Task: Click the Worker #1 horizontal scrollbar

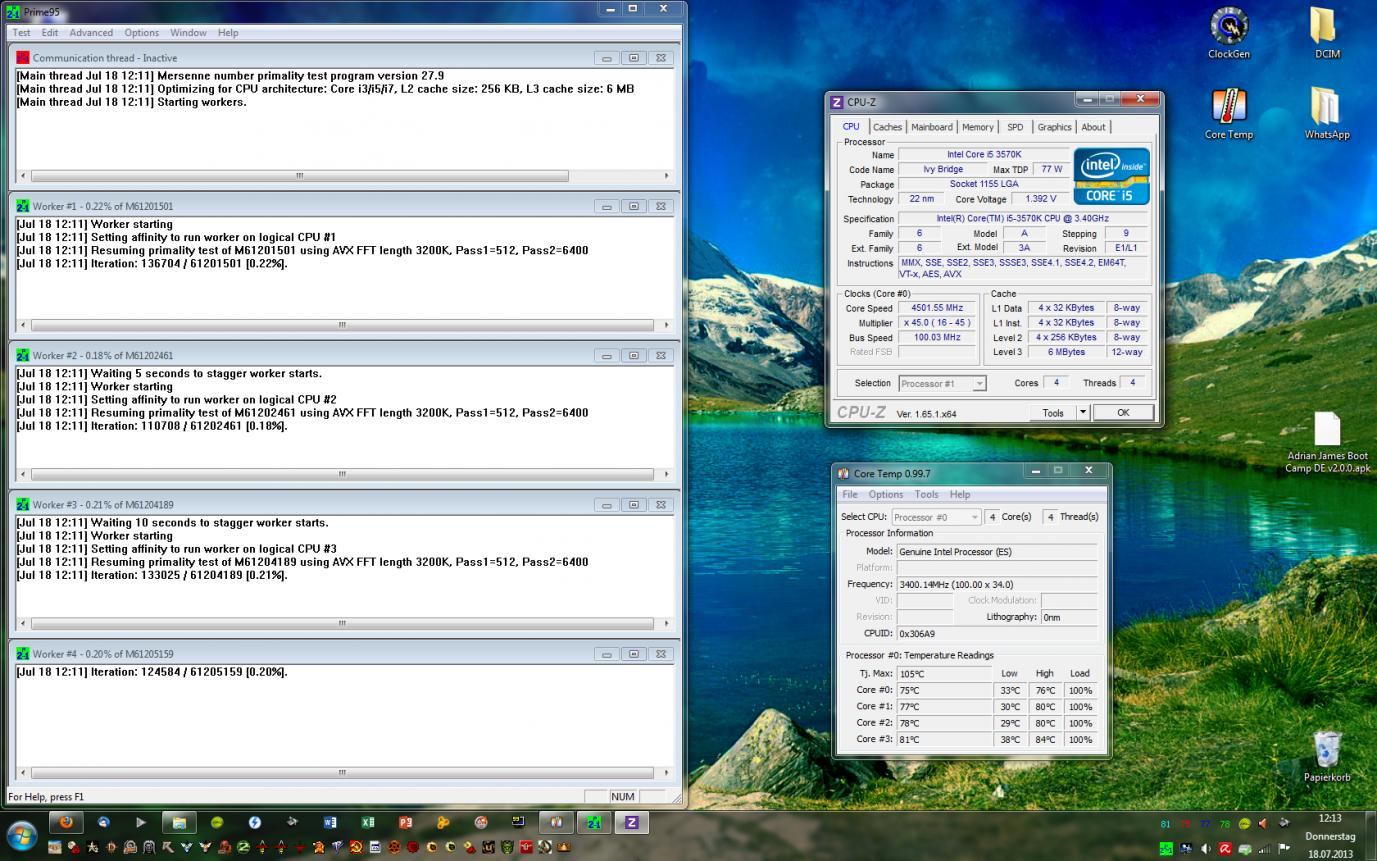Action: pos(342,325)
